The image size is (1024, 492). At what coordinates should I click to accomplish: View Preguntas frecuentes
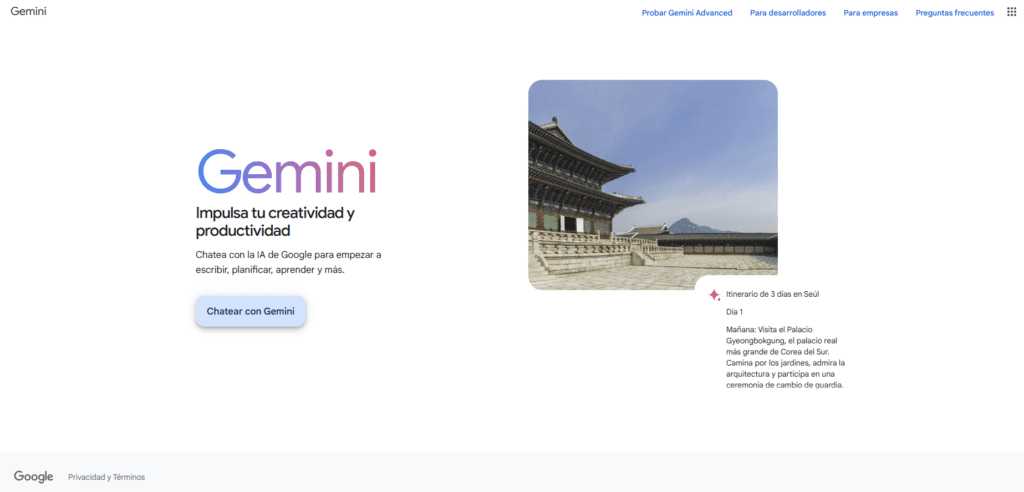[x=955, y=12]
